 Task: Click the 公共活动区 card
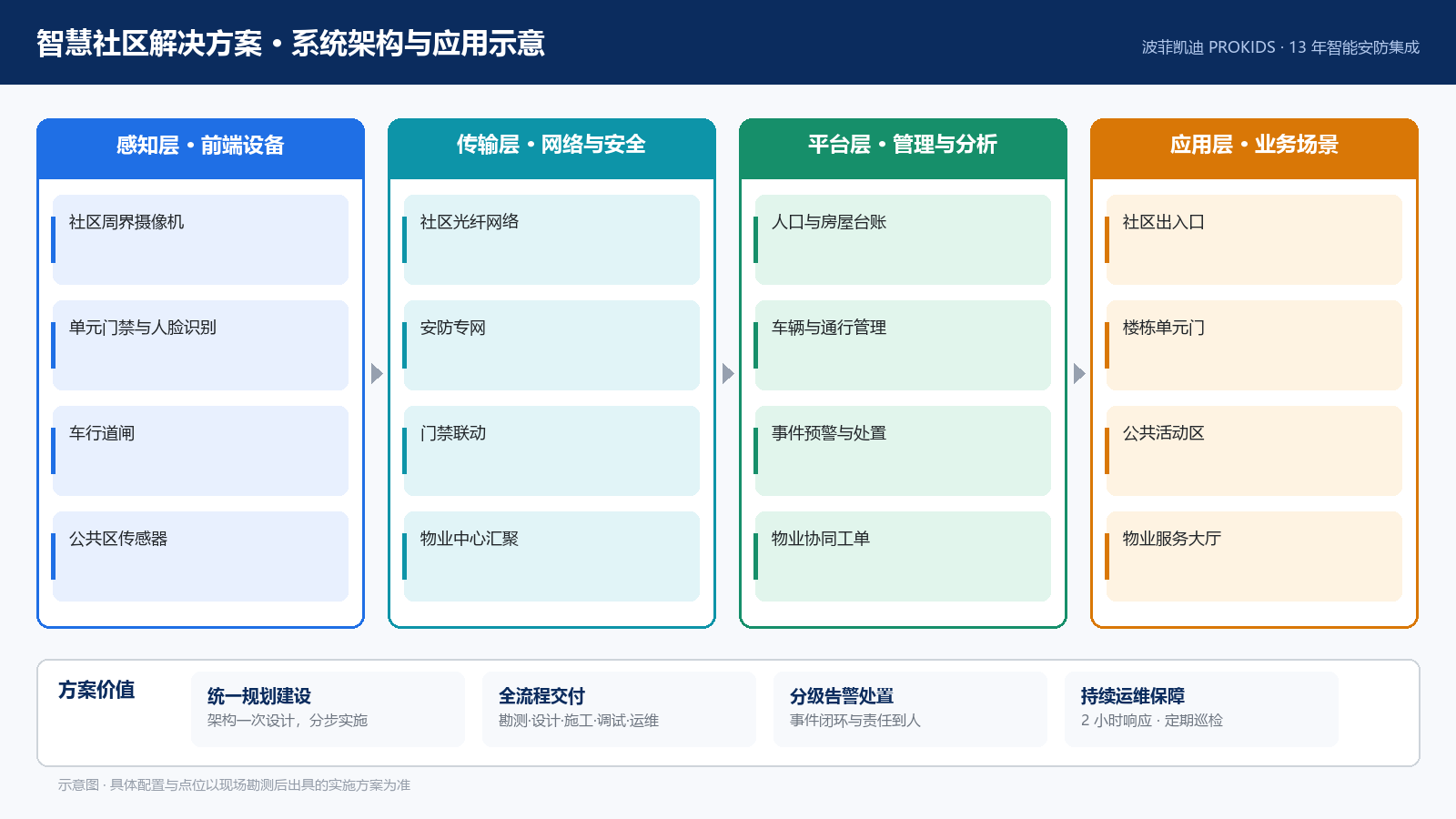pos(1254,450)
